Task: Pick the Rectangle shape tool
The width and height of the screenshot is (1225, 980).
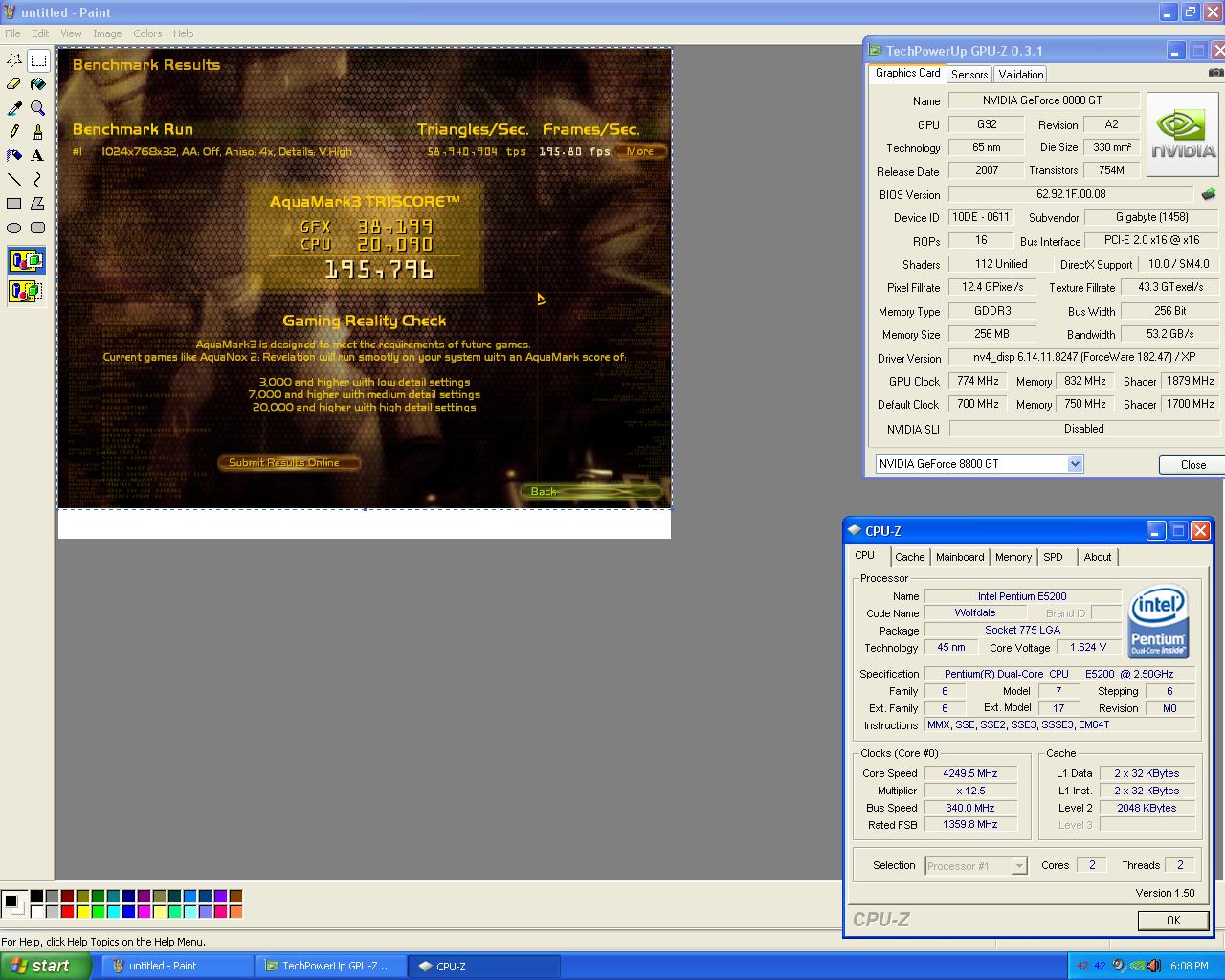Action: point(14,204)
